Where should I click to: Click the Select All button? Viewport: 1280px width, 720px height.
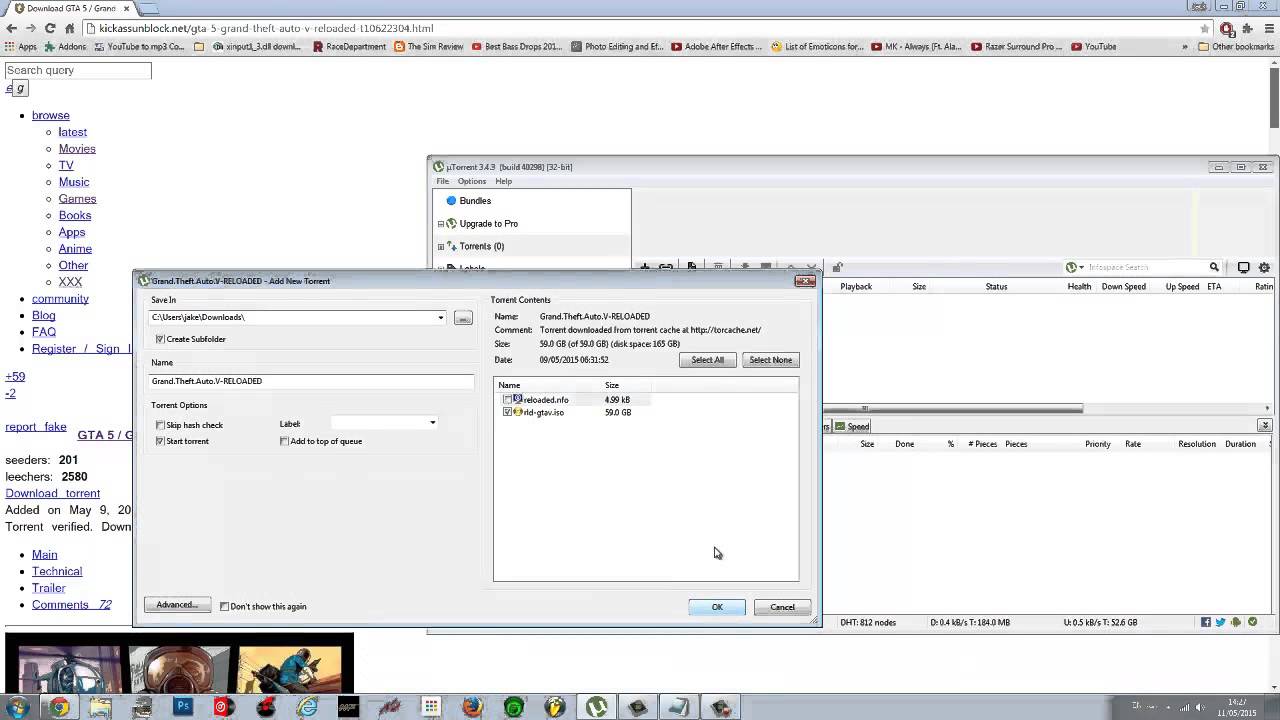click(x=707, y=360)
